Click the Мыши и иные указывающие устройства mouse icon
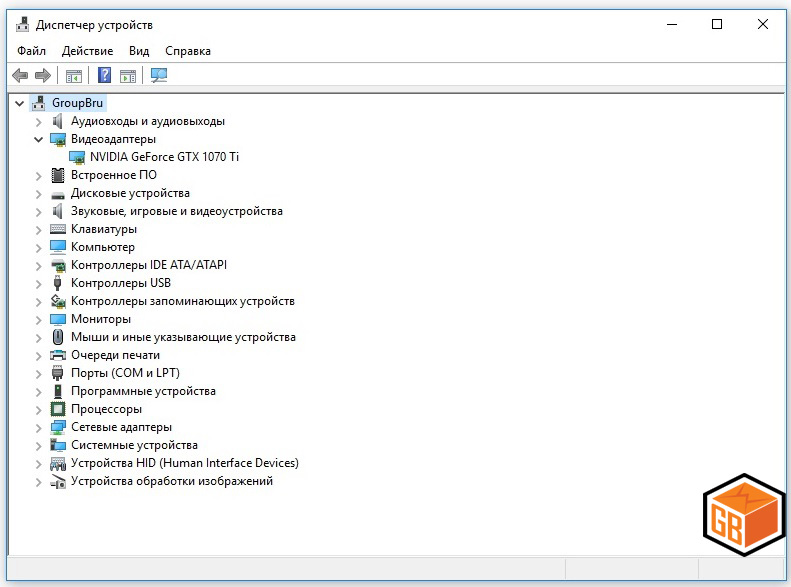The height and width of the screenshot is (587, 791). tap(58, 337)
